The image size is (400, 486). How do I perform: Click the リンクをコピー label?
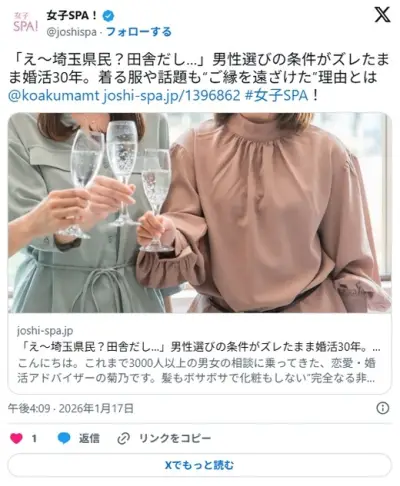click(175, 438)
